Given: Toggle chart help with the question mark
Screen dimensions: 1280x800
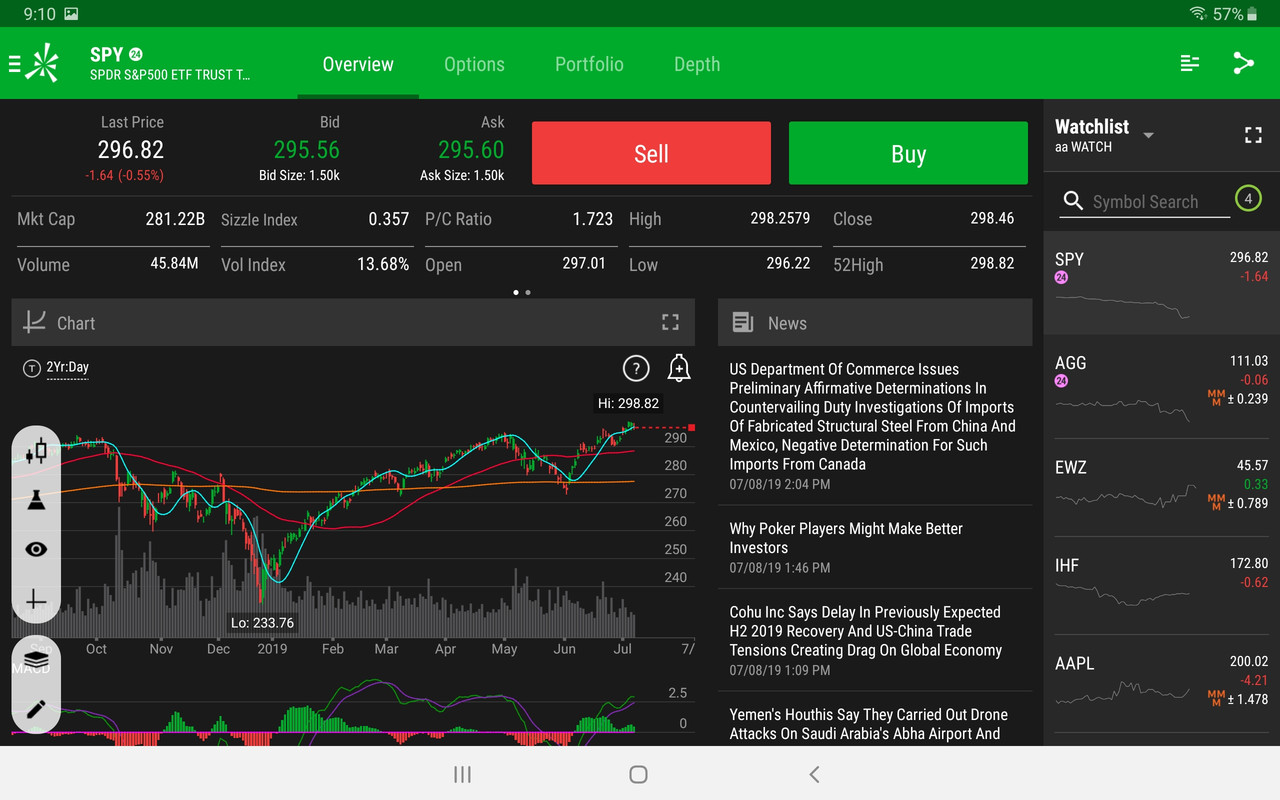Looking at the screenshot, I should point(636,368).
